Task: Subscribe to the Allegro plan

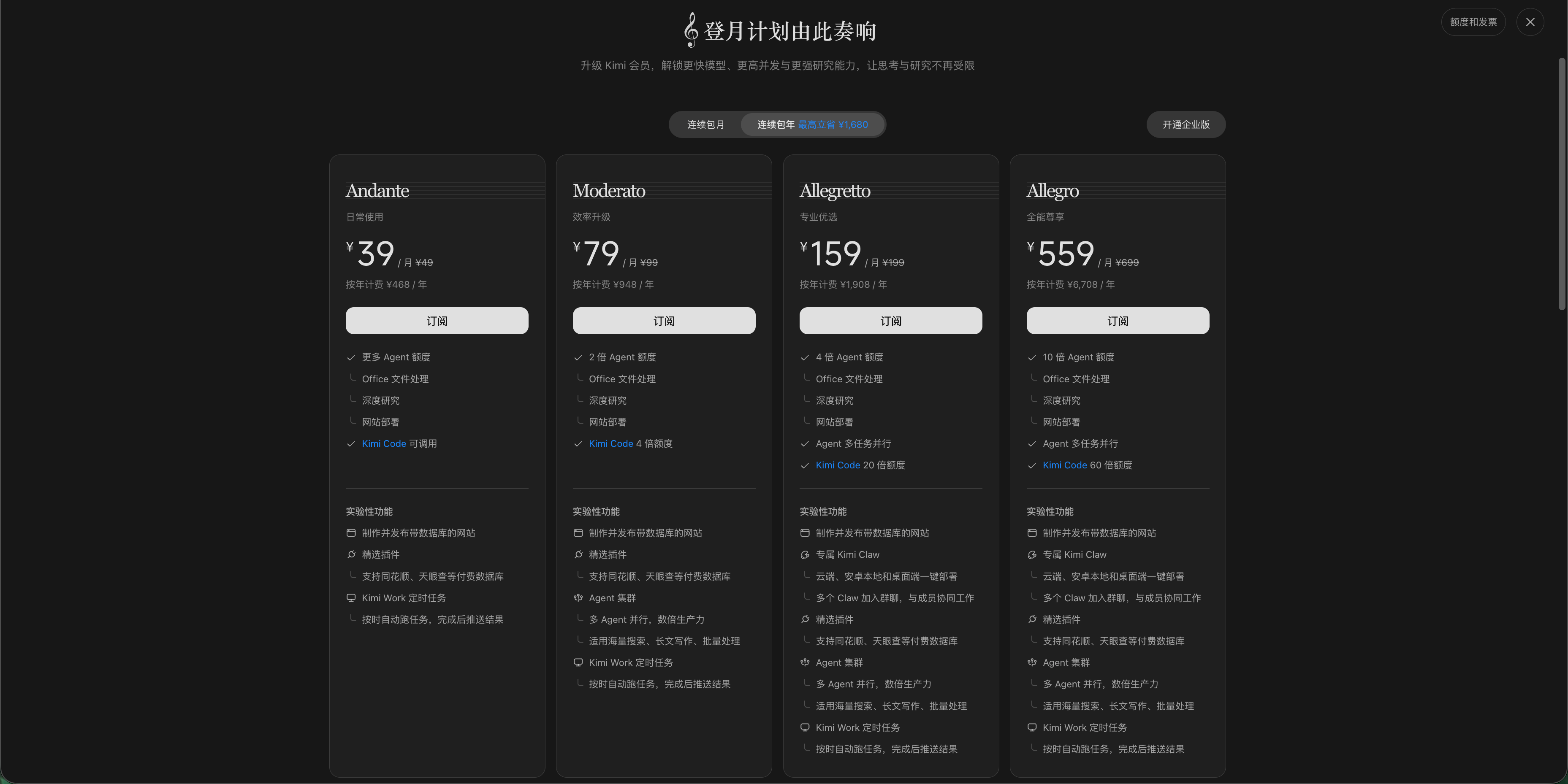Action: tap(1118, 321)
